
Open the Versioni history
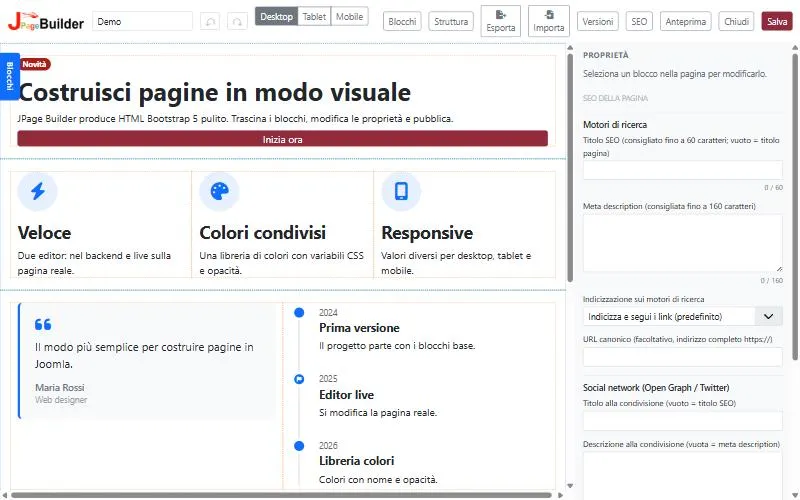(x=597, y=22)
